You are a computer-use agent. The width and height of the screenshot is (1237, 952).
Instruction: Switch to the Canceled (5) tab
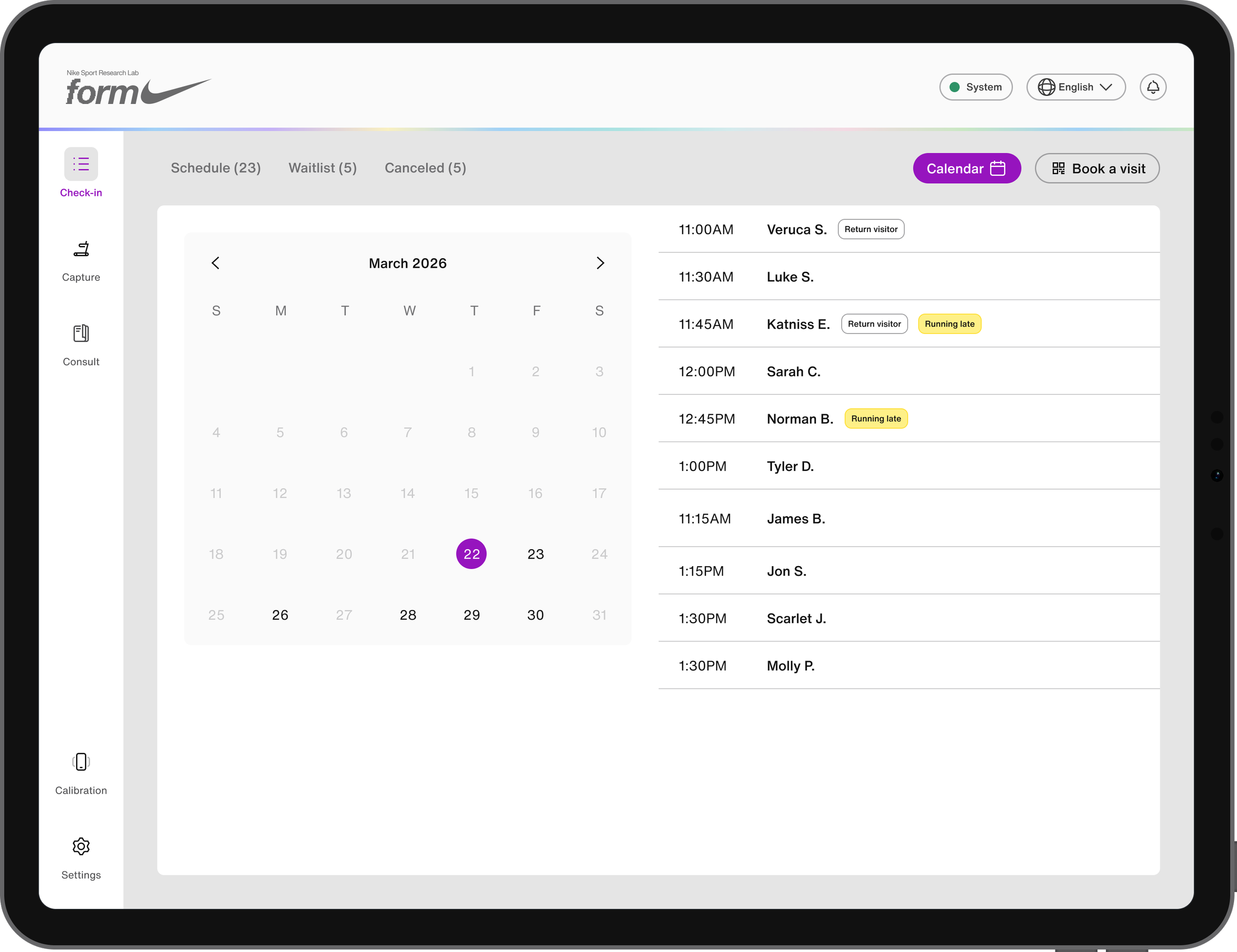pos(426,168)
